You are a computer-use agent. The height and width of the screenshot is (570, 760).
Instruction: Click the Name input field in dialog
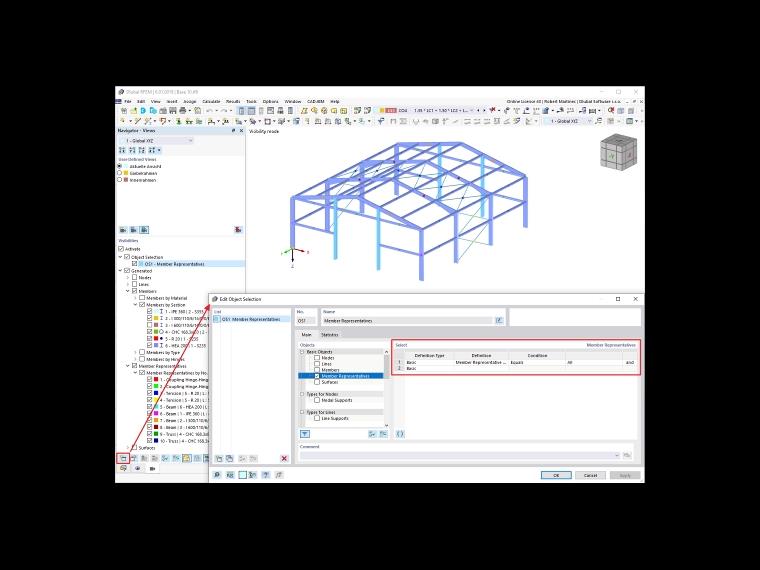[x=408, y=320]
